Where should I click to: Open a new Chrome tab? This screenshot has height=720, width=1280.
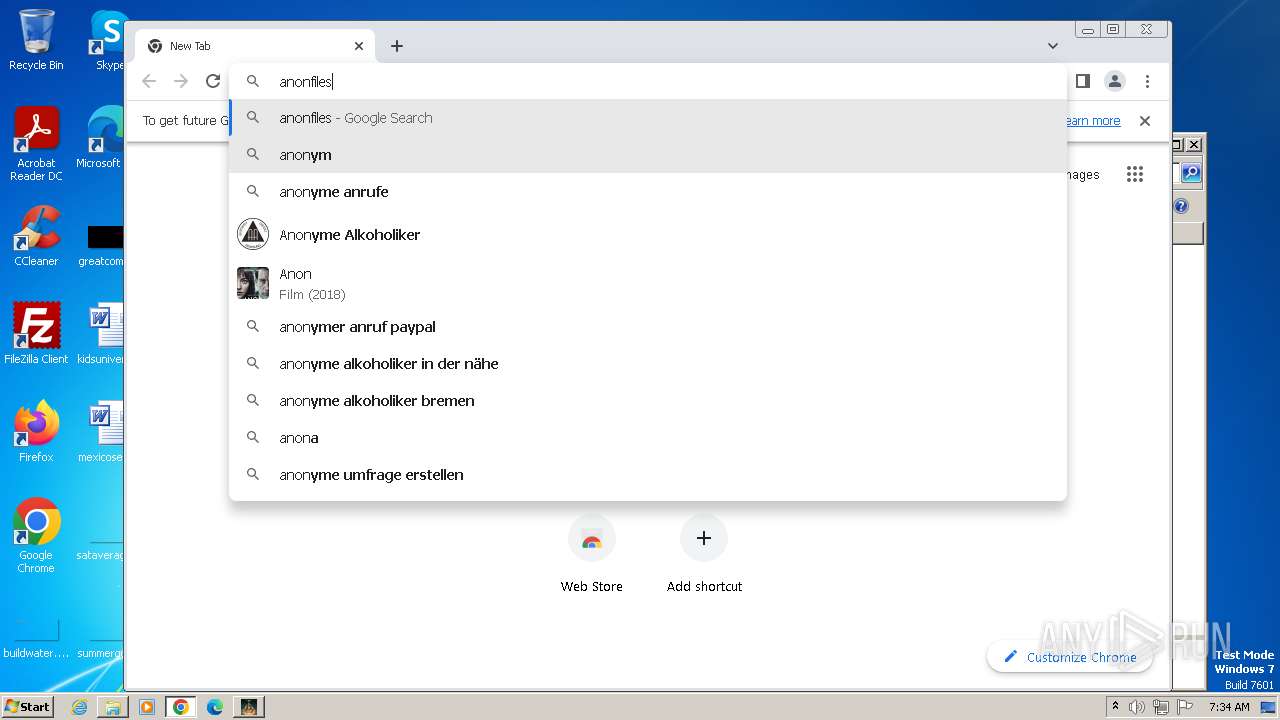coord(397,46)
